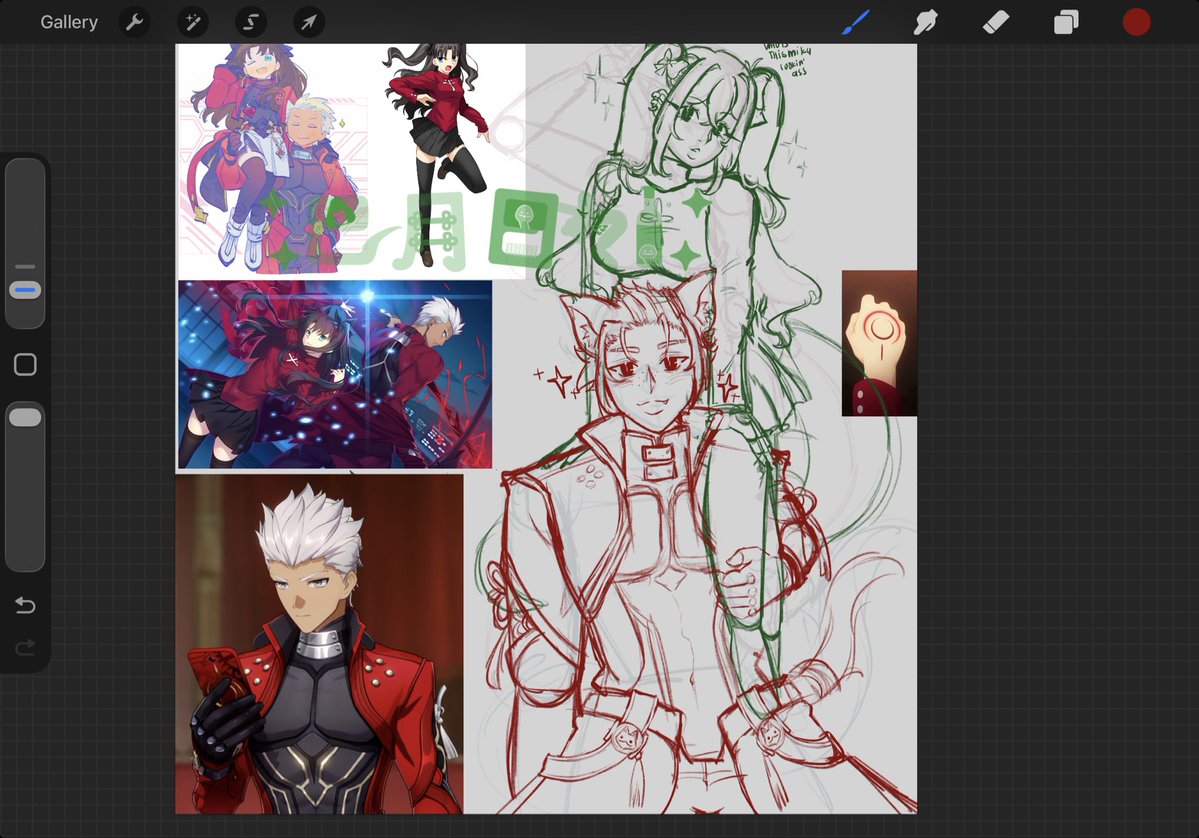
Task: Tap the square Modify button in sidebar
Action: 25,365
